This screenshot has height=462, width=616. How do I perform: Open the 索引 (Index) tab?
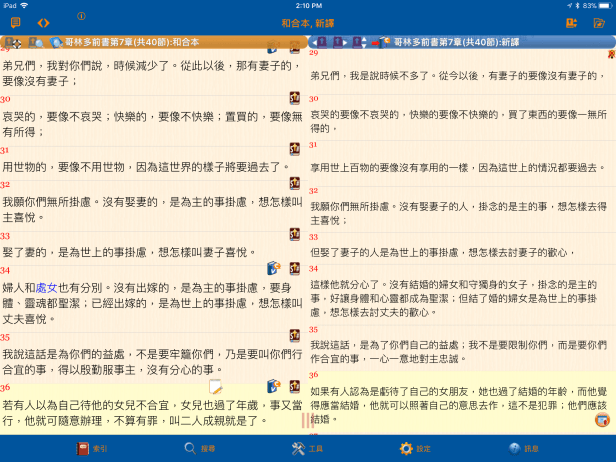pyautogui.click(x=92, y=449)
